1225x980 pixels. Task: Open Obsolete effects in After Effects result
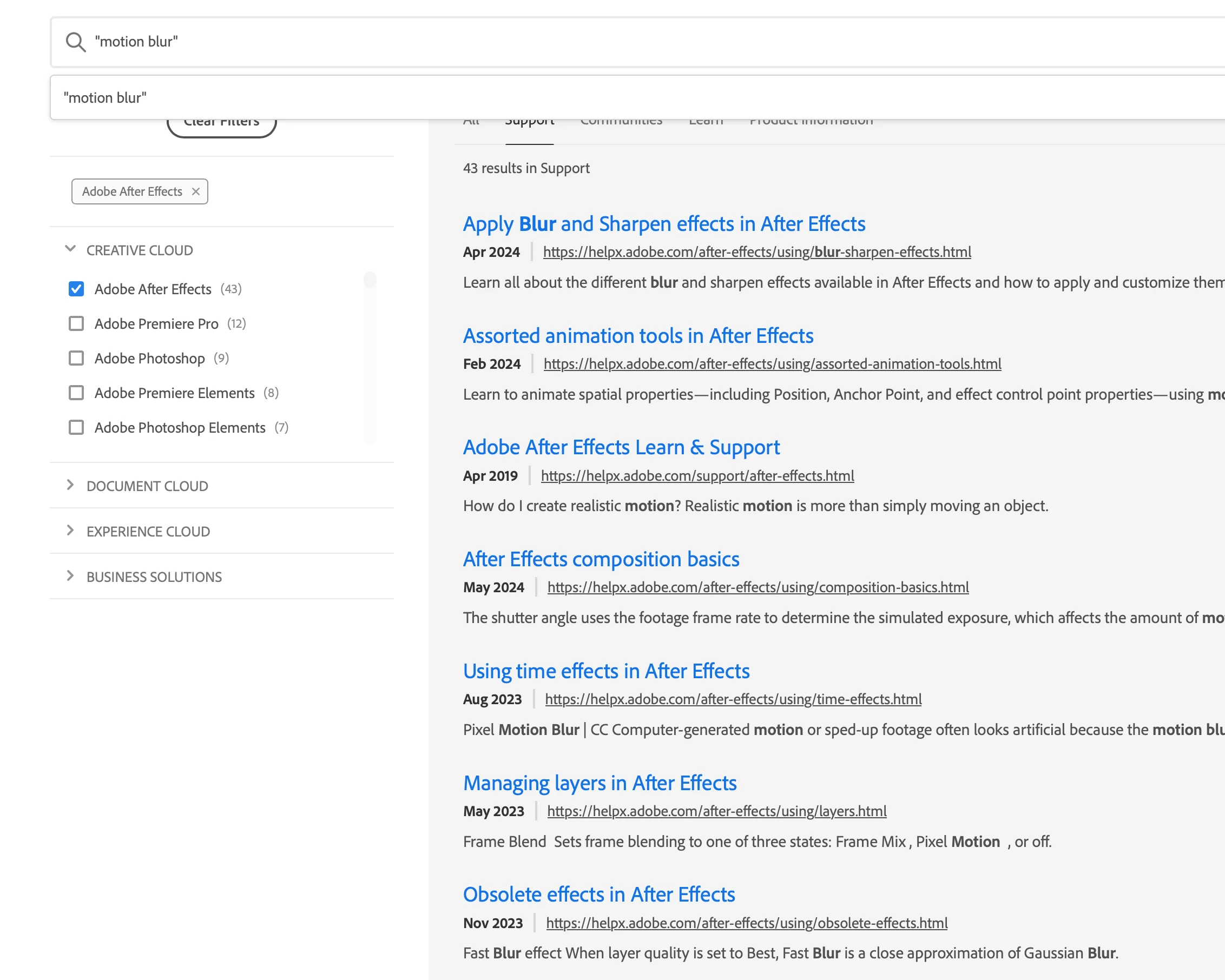point(598,894)
